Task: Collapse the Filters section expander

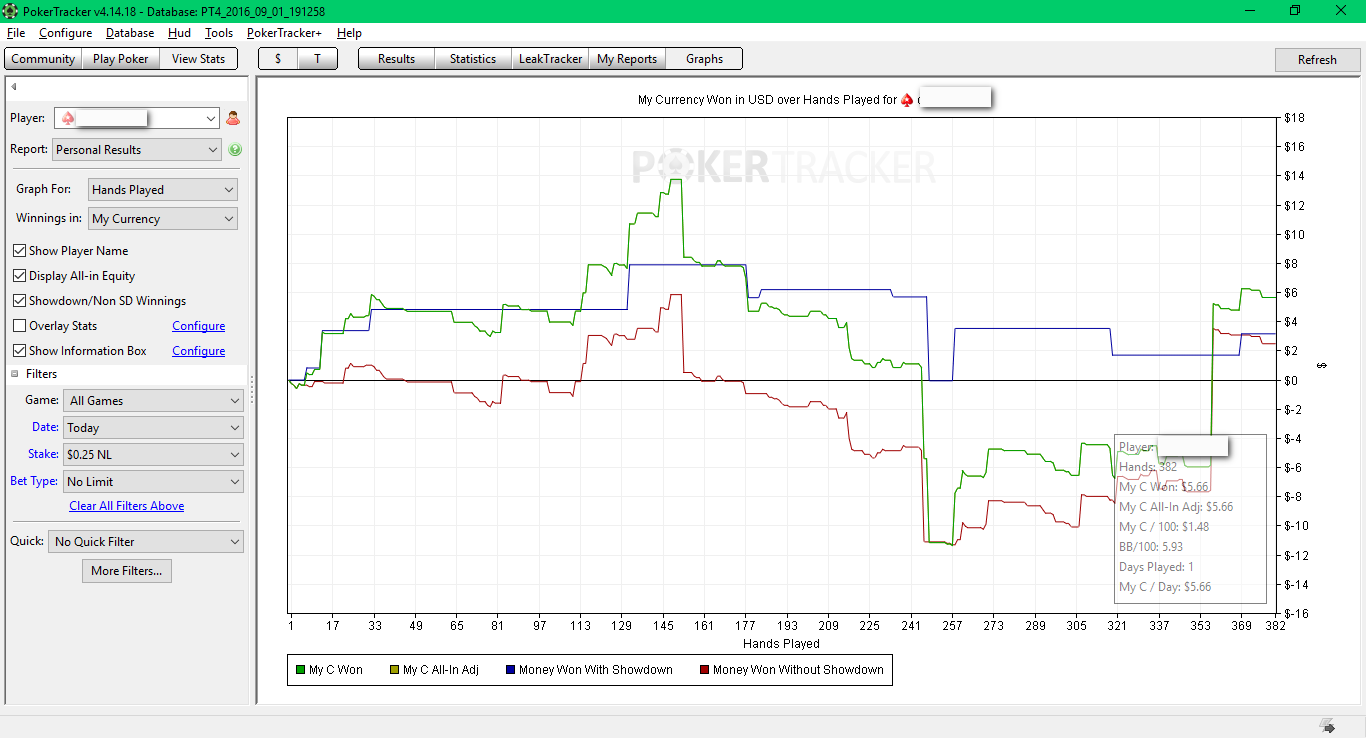Action: tap(15, 374)
